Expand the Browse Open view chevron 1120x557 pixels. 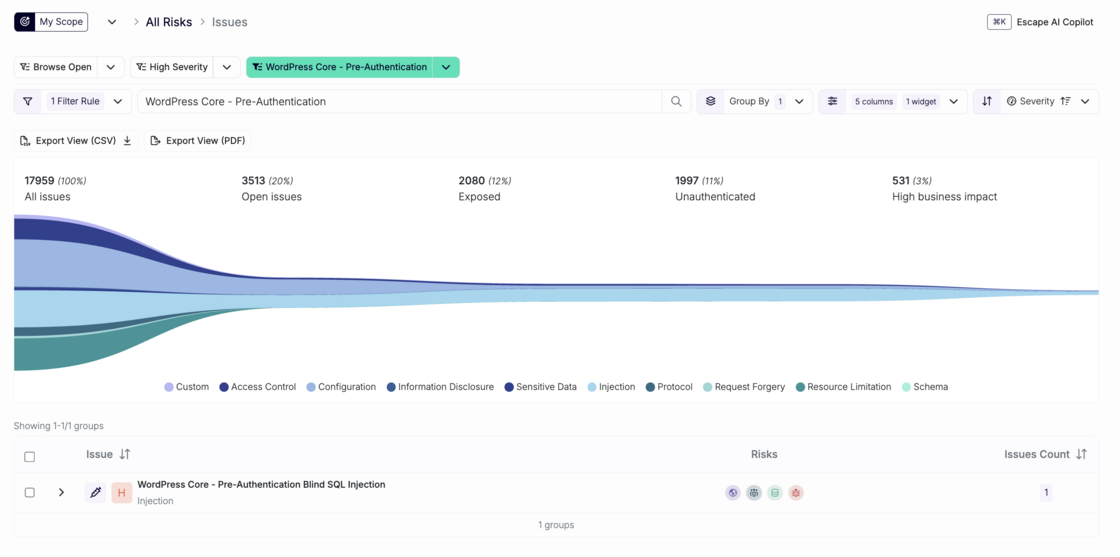(x=111, y=67)
